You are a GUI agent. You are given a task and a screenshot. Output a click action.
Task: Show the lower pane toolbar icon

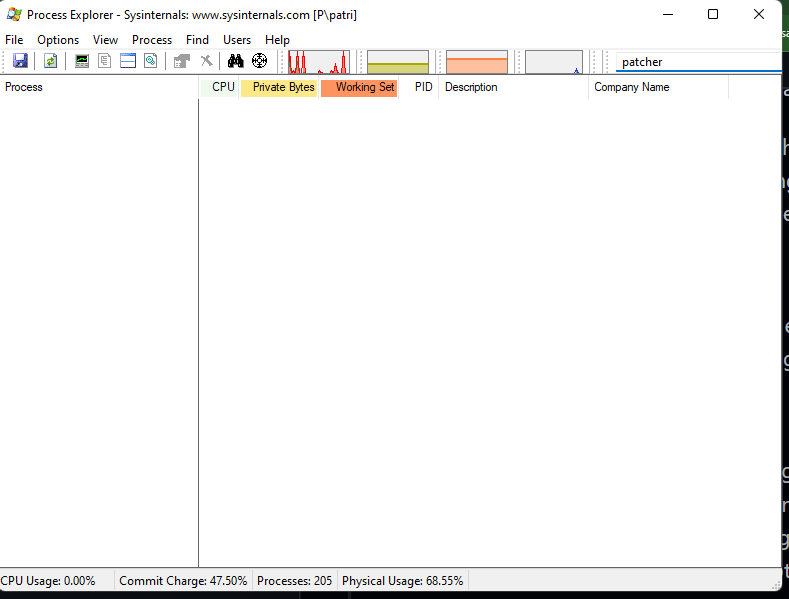pos(128,61)
